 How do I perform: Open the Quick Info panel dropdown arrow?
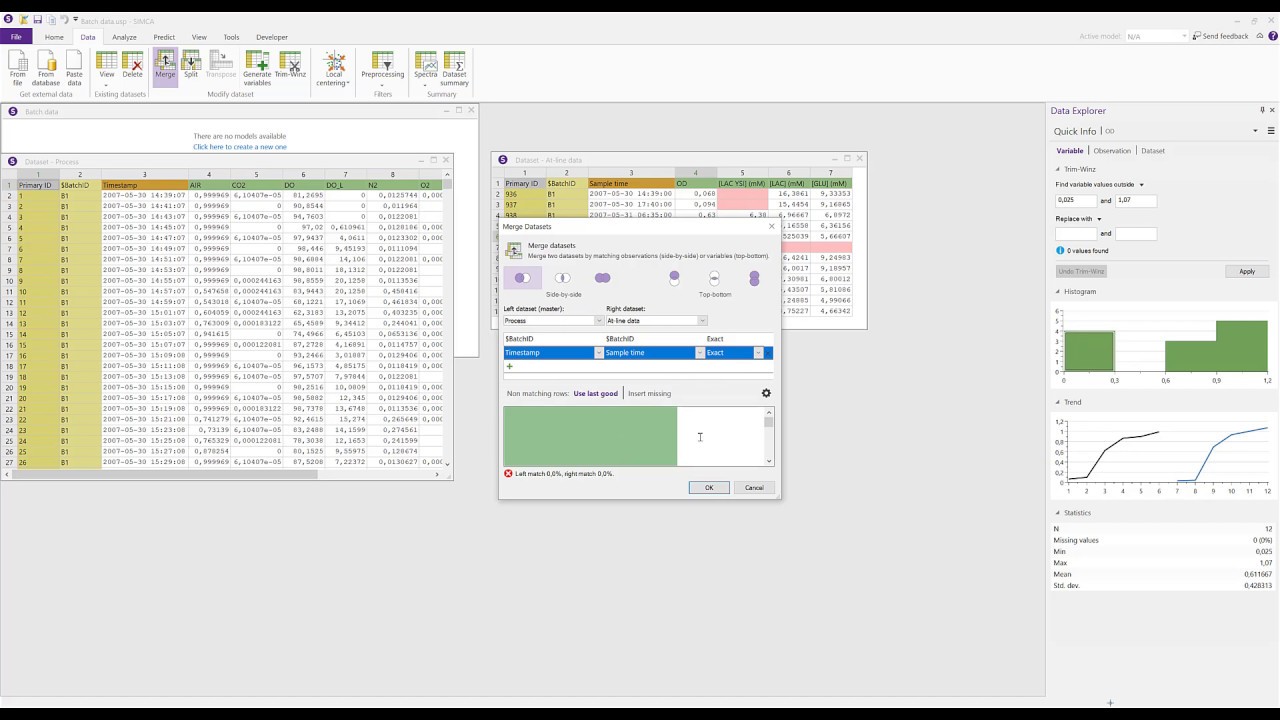click(1255, 131)
